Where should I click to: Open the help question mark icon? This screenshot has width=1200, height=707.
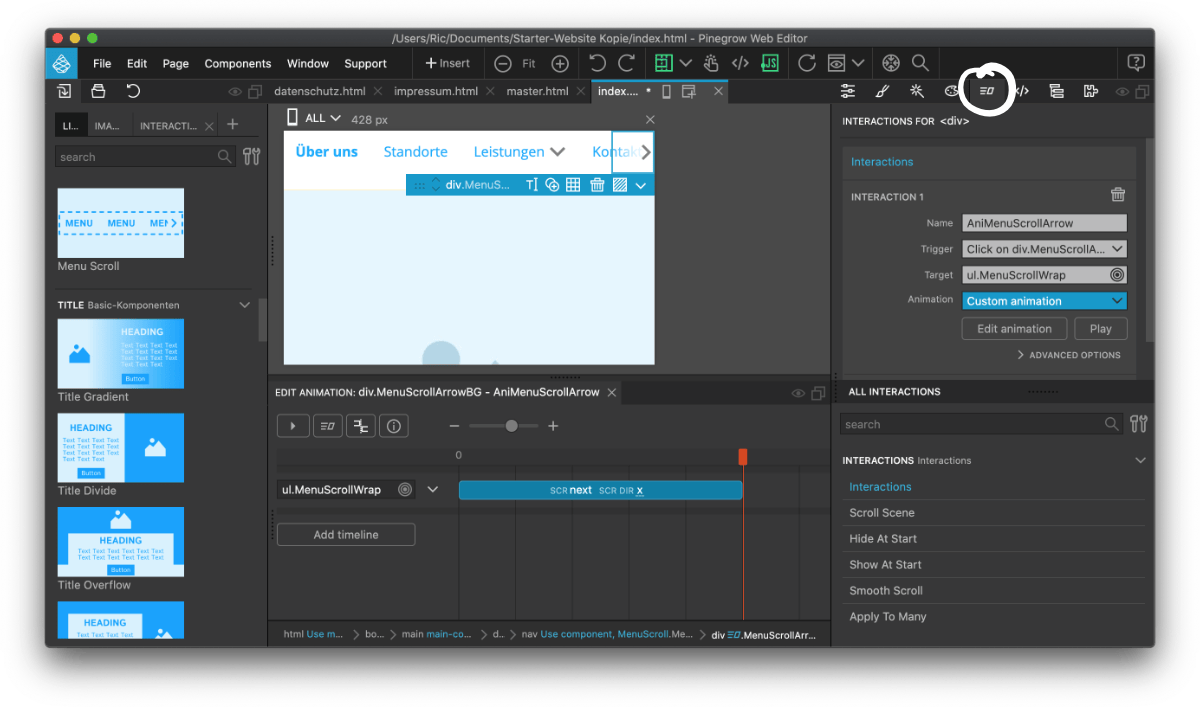point(1136,63)
